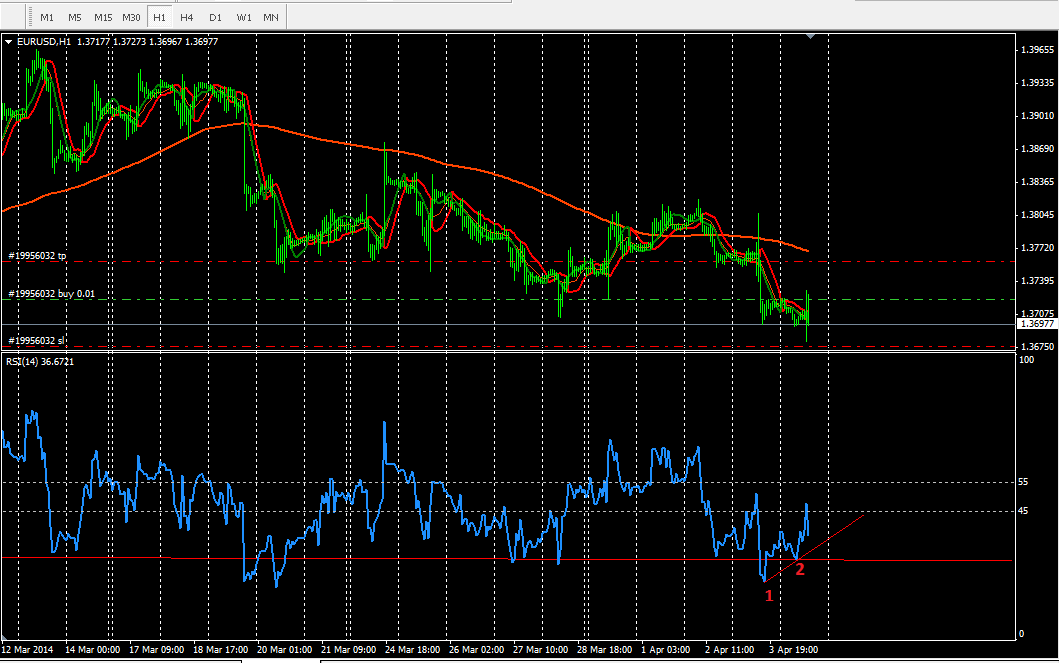Screen dimensions: 1059x663
Task: Click the 3 Apr 19:00 time label
Action: (794, 649)
